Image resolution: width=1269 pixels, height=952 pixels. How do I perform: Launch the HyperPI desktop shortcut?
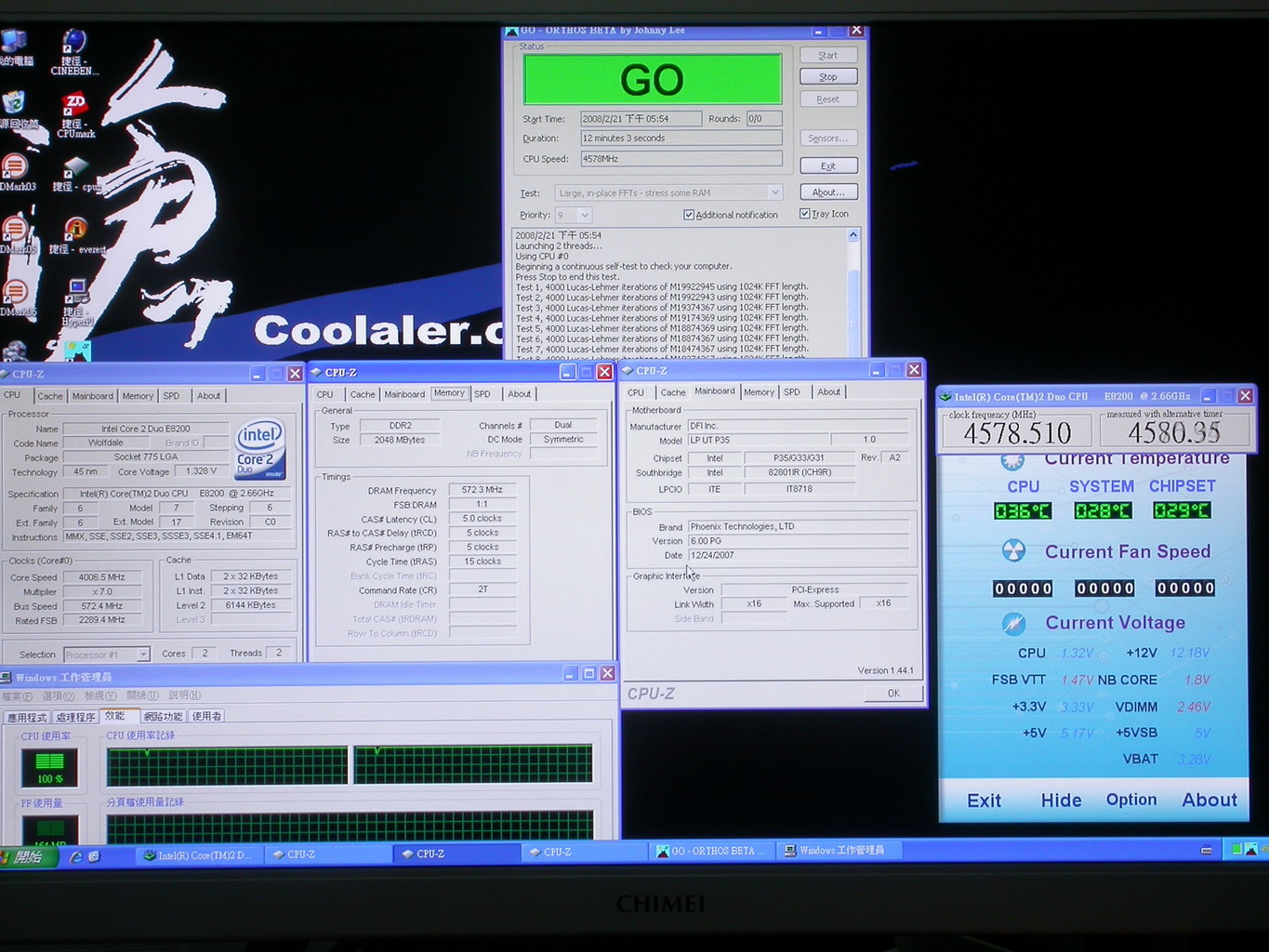pos(77,292)
